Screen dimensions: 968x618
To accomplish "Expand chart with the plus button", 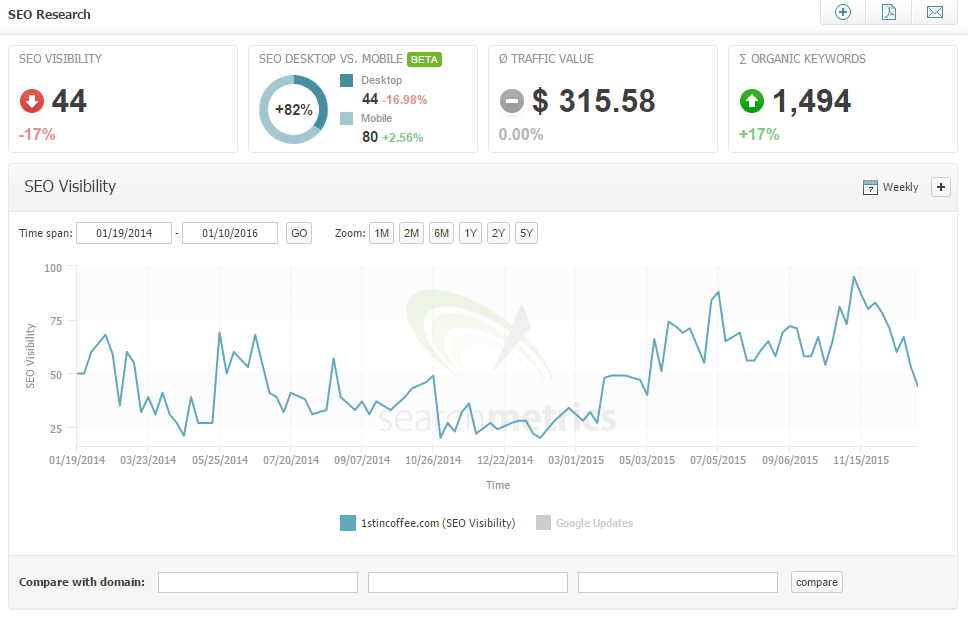I will (x=940, y=187).
